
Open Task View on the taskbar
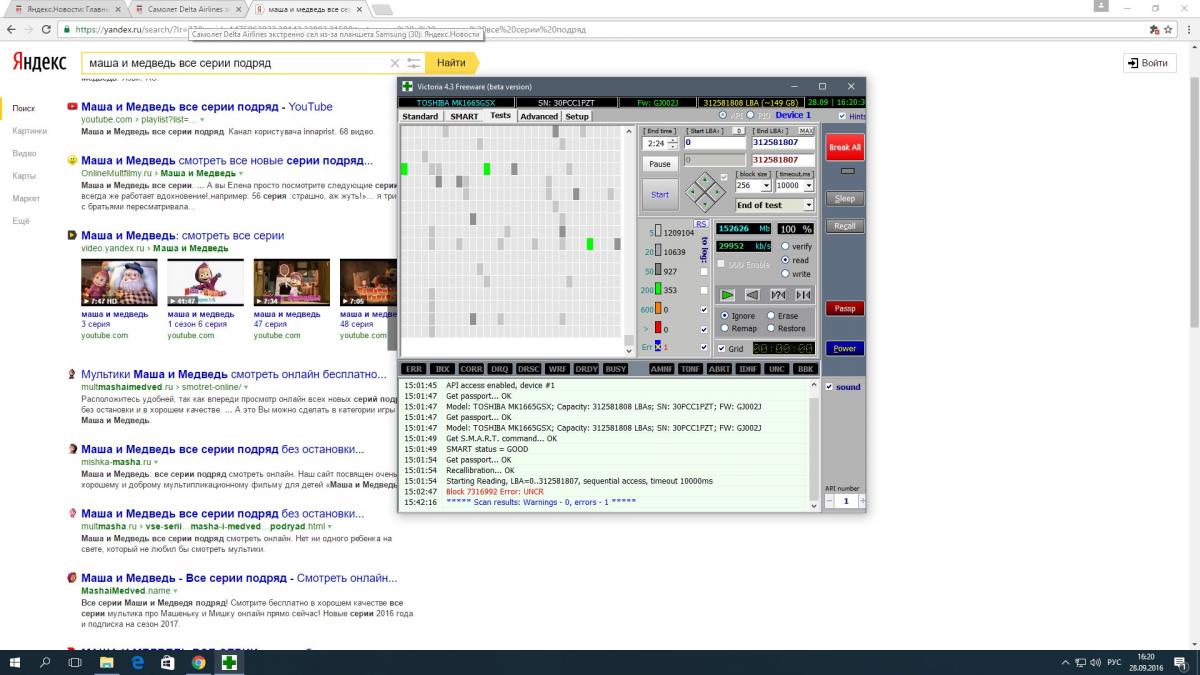point(75,662)
